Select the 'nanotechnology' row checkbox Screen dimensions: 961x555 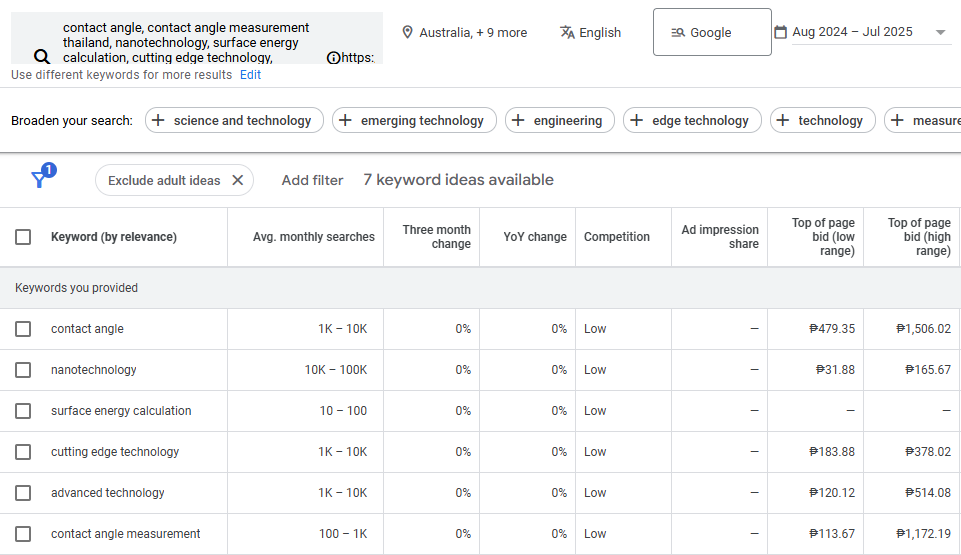pyautogui.click(x=23, y=370)
